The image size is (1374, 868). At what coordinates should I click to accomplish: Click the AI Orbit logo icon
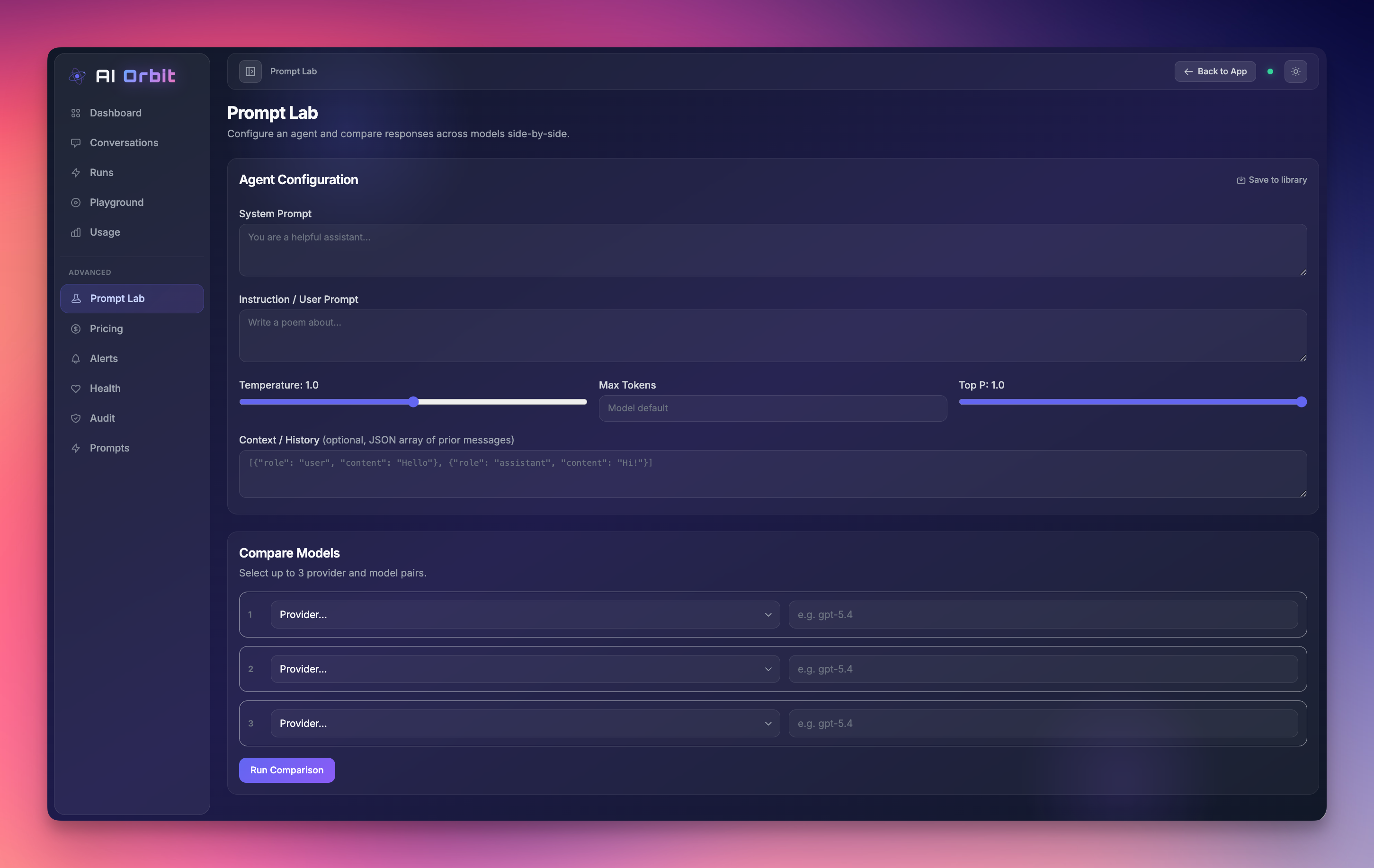[x=77, y=76]
